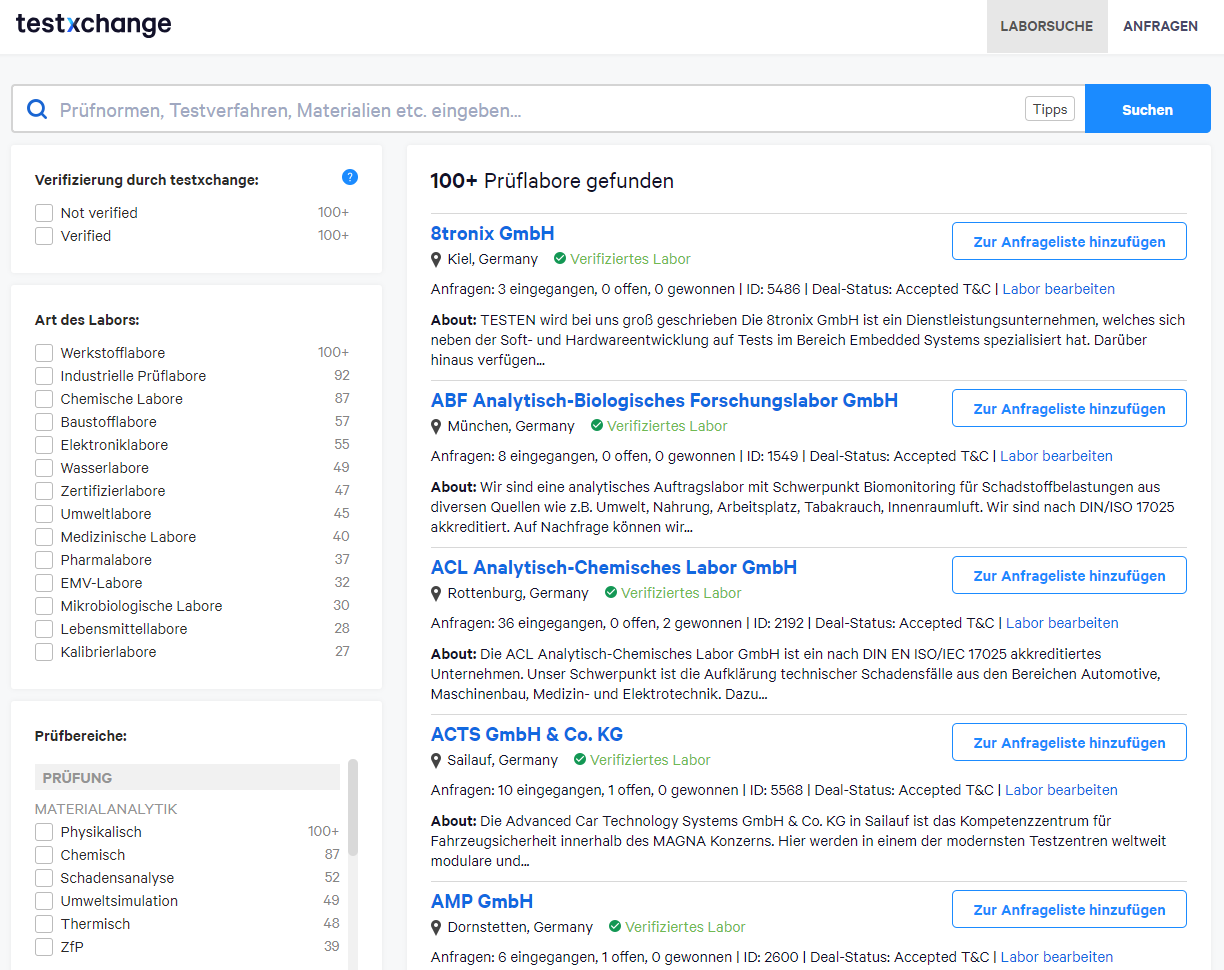The width and height of the screenshot is (1224, 970).
Task: Check the Chemisch test area filter
Action: click(x=44, y=855)
